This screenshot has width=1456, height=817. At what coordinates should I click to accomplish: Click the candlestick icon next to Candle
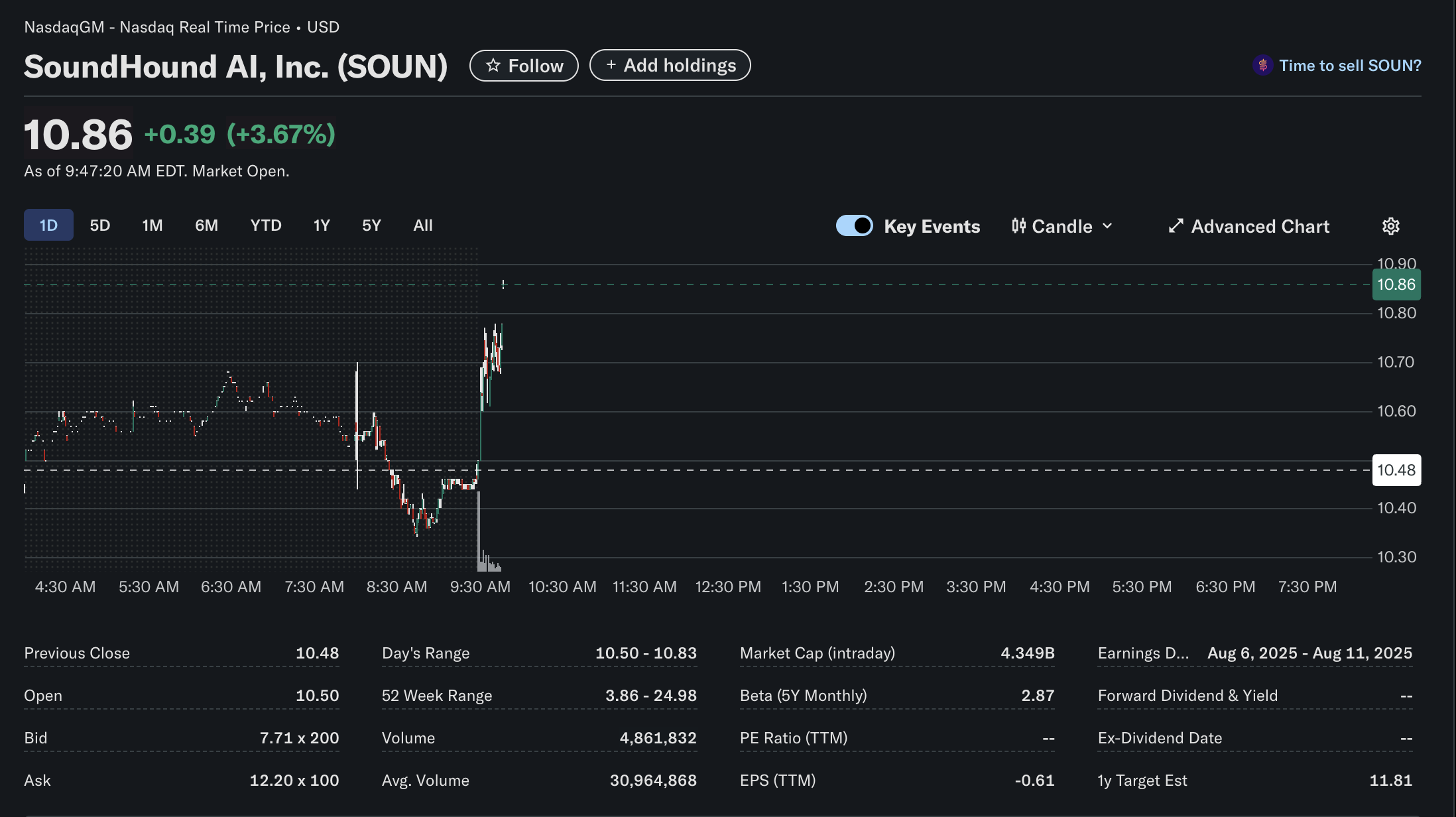click(x=1019, y=226)
